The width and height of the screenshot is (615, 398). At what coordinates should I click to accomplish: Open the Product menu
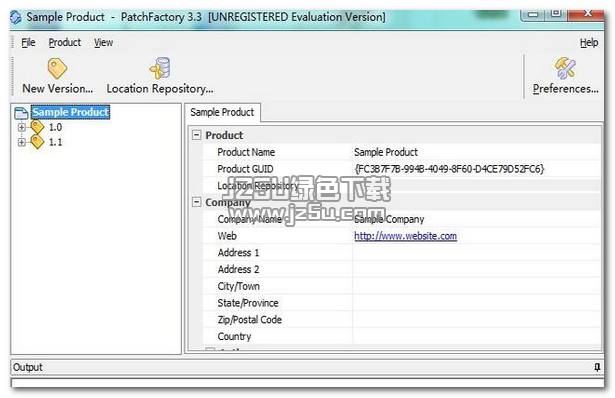(65, 42)
